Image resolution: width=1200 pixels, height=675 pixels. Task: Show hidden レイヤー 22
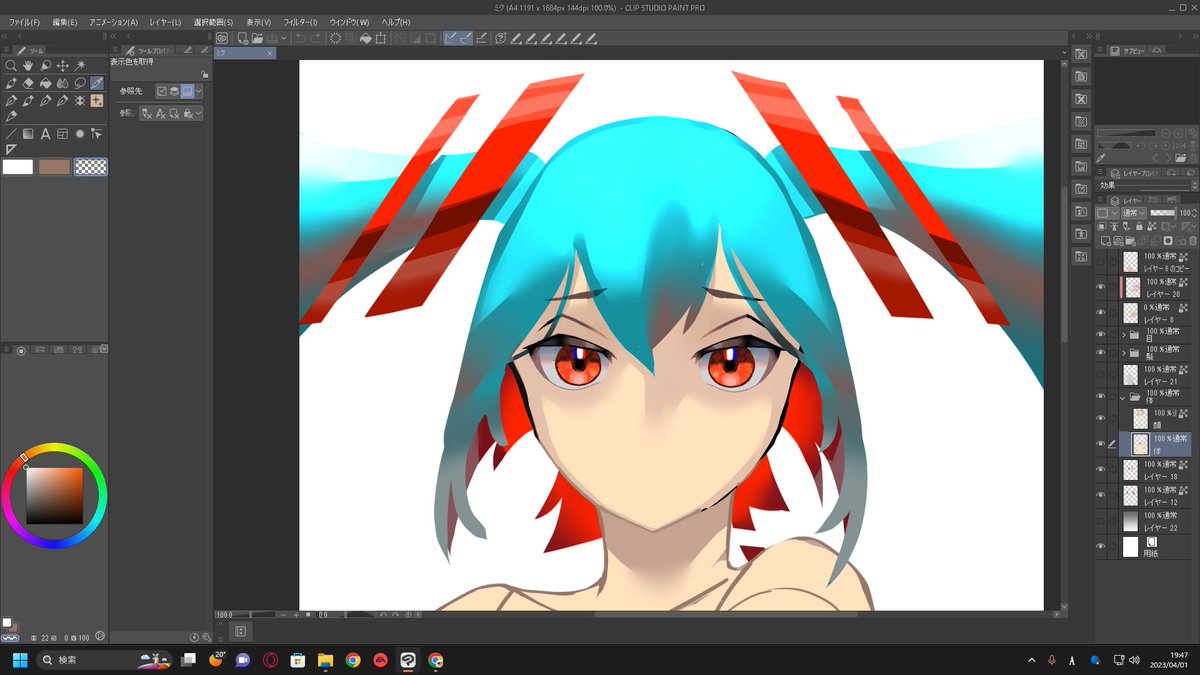pos(1101,521)
